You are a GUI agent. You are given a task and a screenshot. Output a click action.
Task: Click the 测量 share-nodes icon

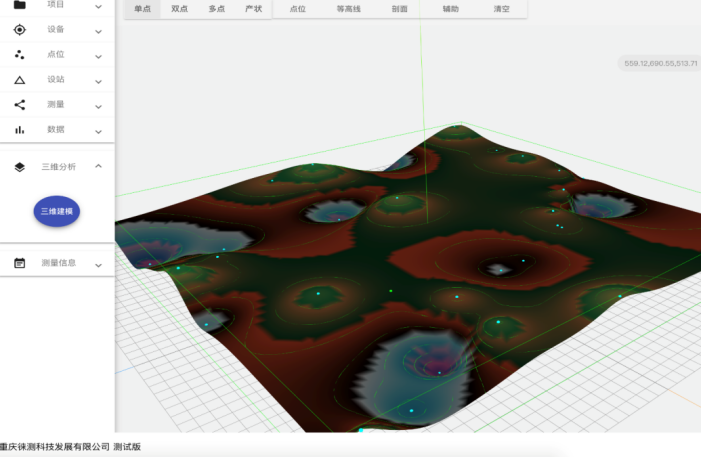[x=19, y=105]
